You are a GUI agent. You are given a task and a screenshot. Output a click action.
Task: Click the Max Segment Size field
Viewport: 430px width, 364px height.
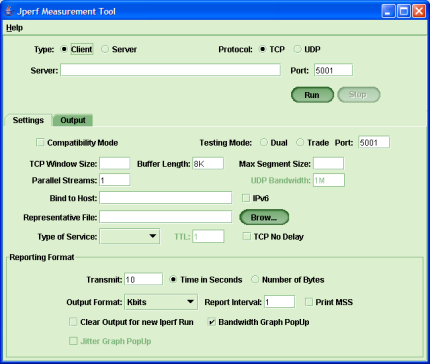click(x=329, y=164)
